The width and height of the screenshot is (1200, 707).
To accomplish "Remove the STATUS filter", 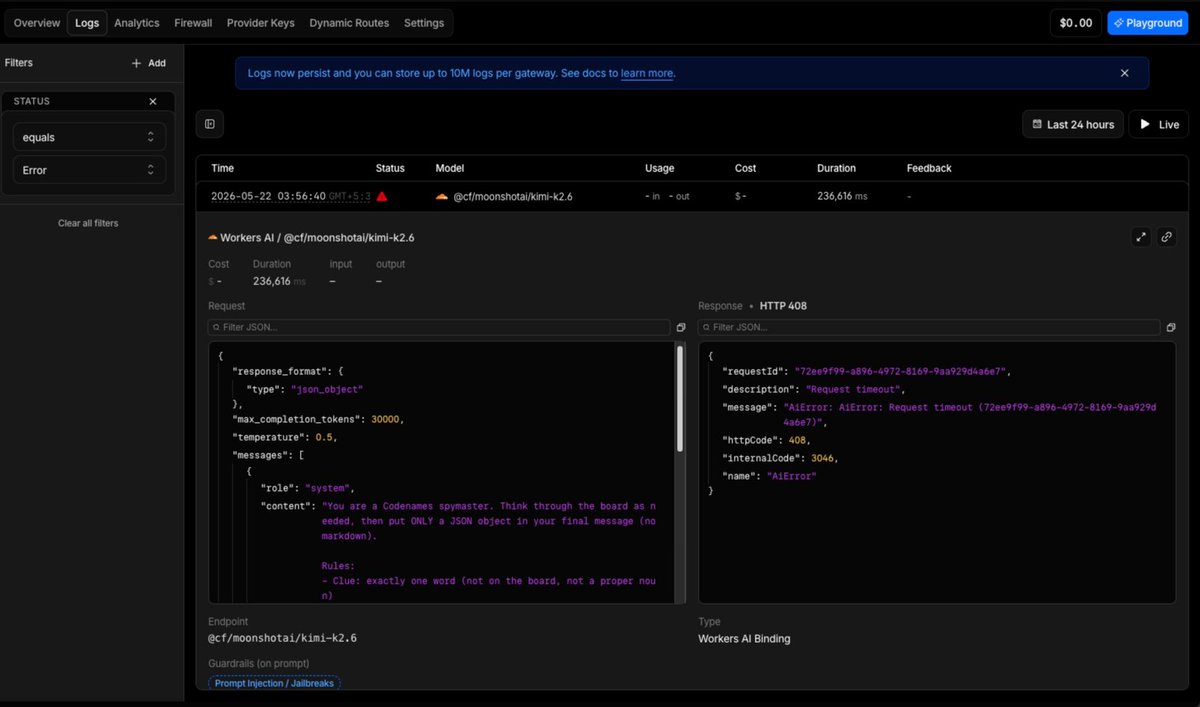I will point(153,101).
